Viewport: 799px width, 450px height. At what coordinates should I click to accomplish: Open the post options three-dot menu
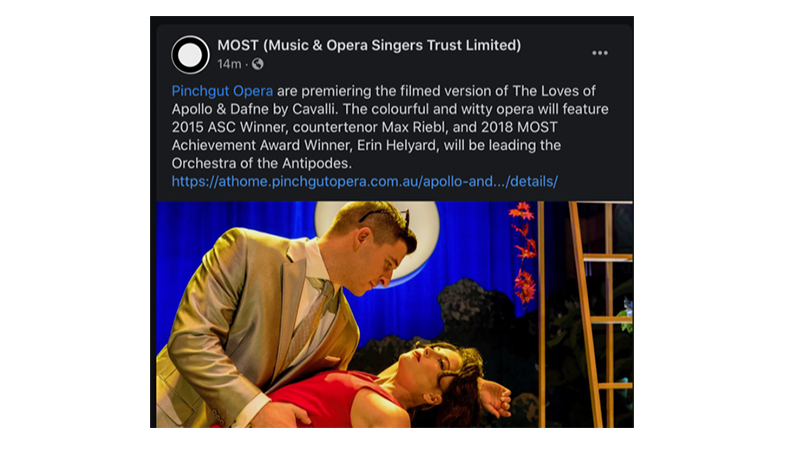(600, 53)
